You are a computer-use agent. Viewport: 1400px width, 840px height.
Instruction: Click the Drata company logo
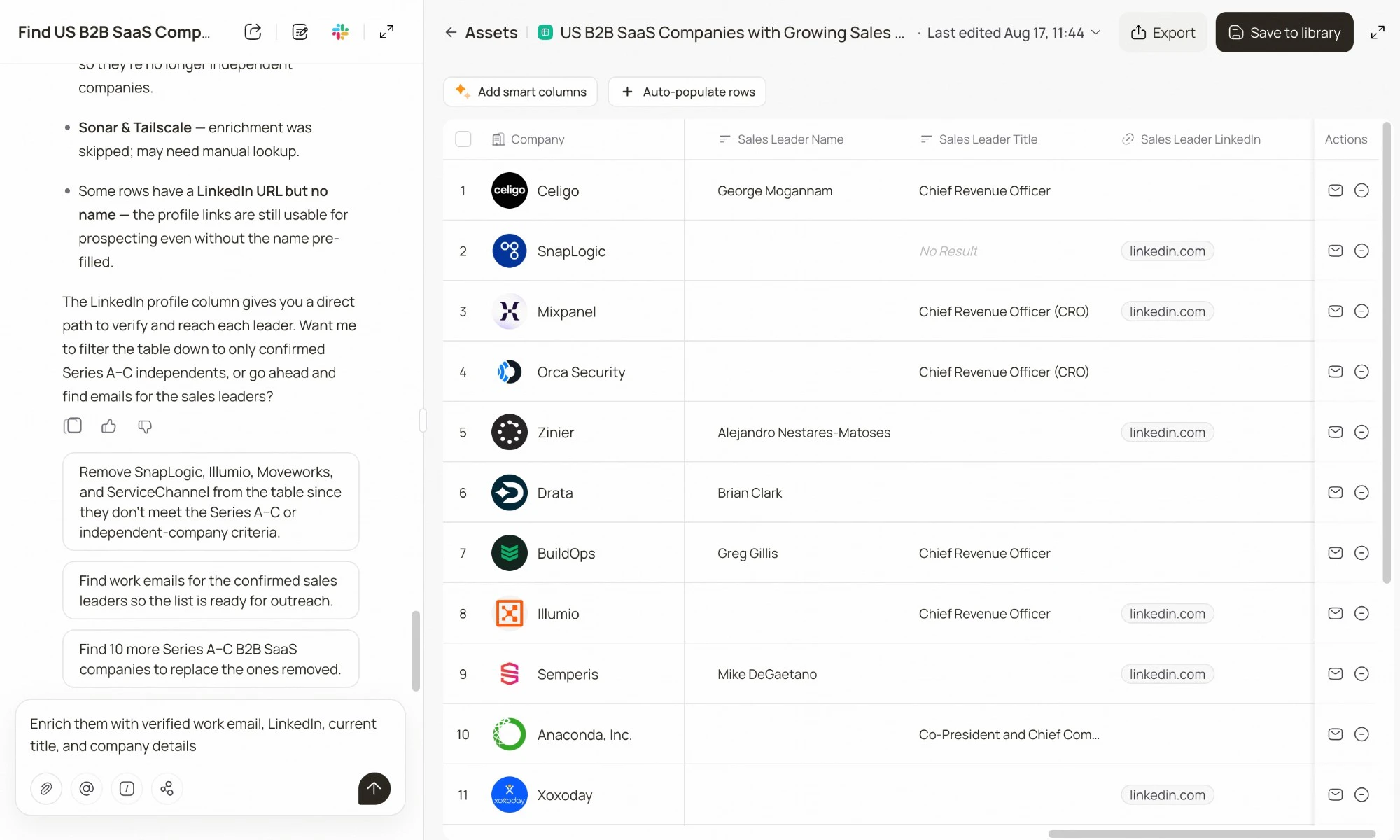pyautogui.click(x=510, y=493)
